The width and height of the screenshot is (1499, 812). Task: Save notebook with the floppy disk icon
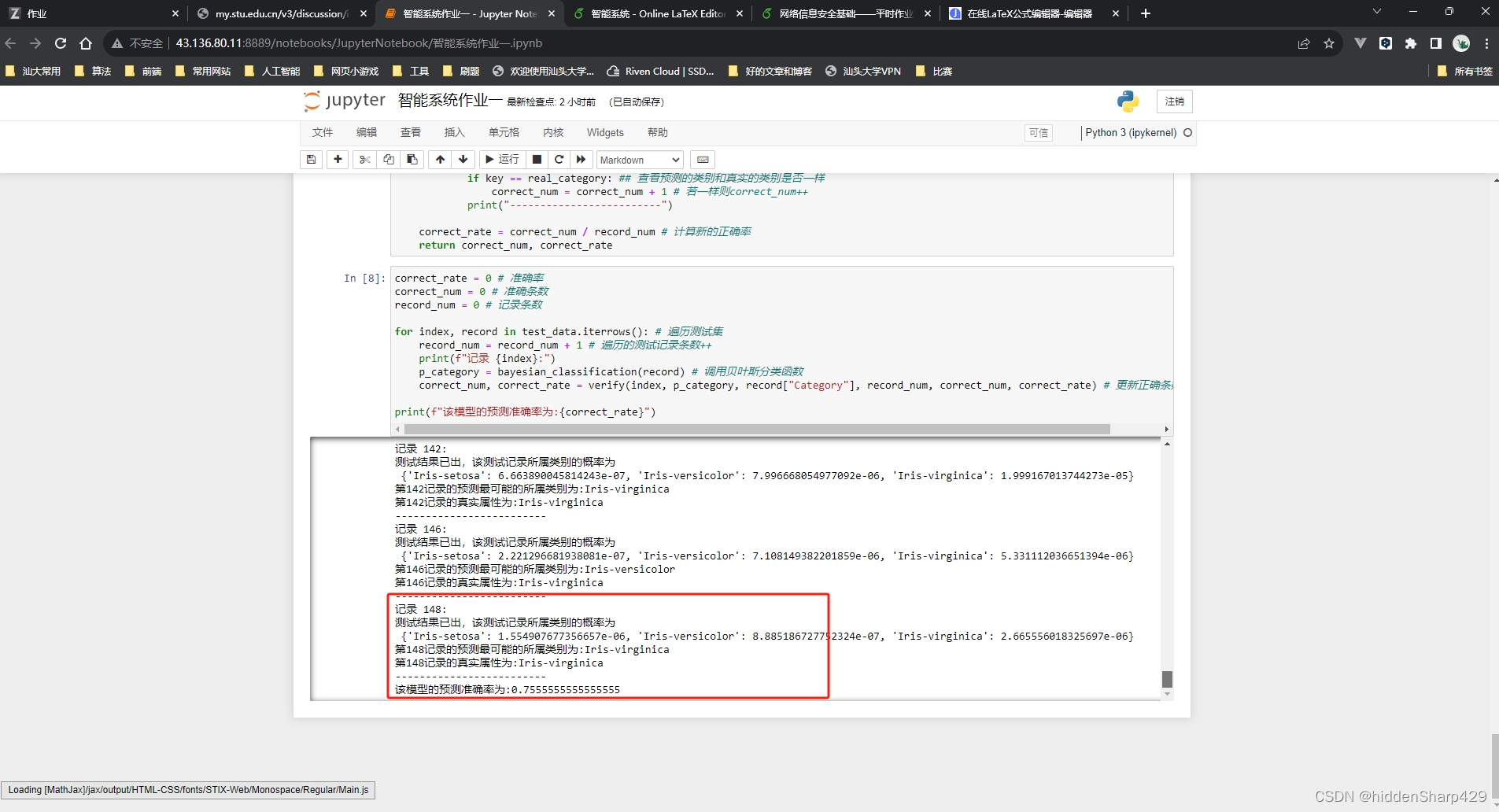311,160
